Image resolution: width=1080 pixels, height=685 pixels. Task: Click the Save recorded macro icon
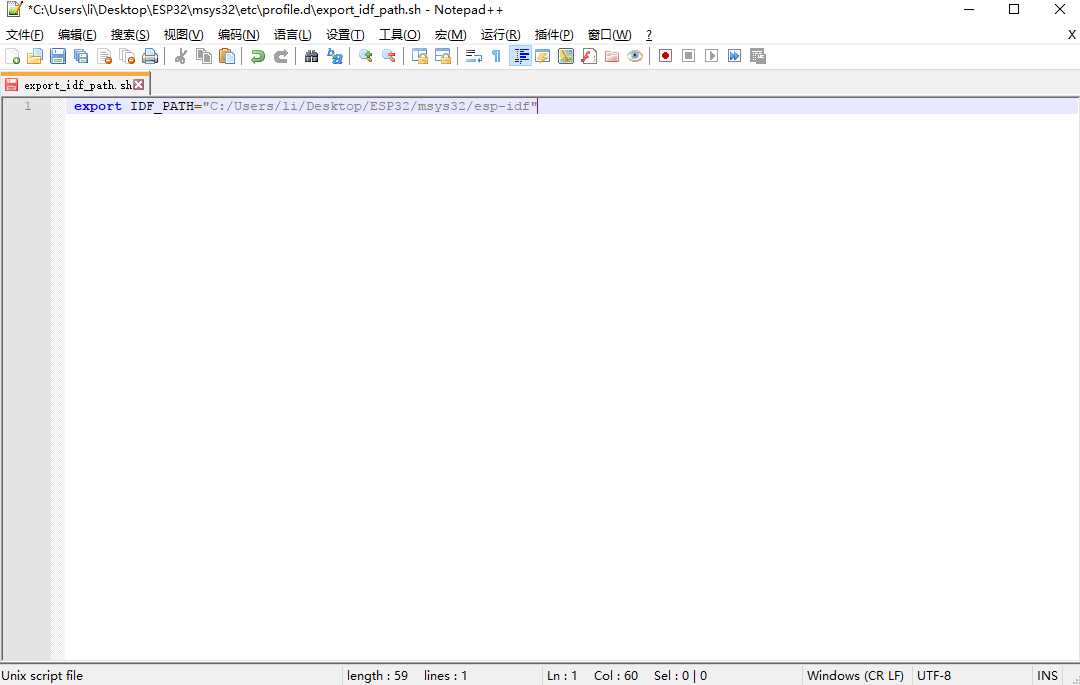(758, 56)
